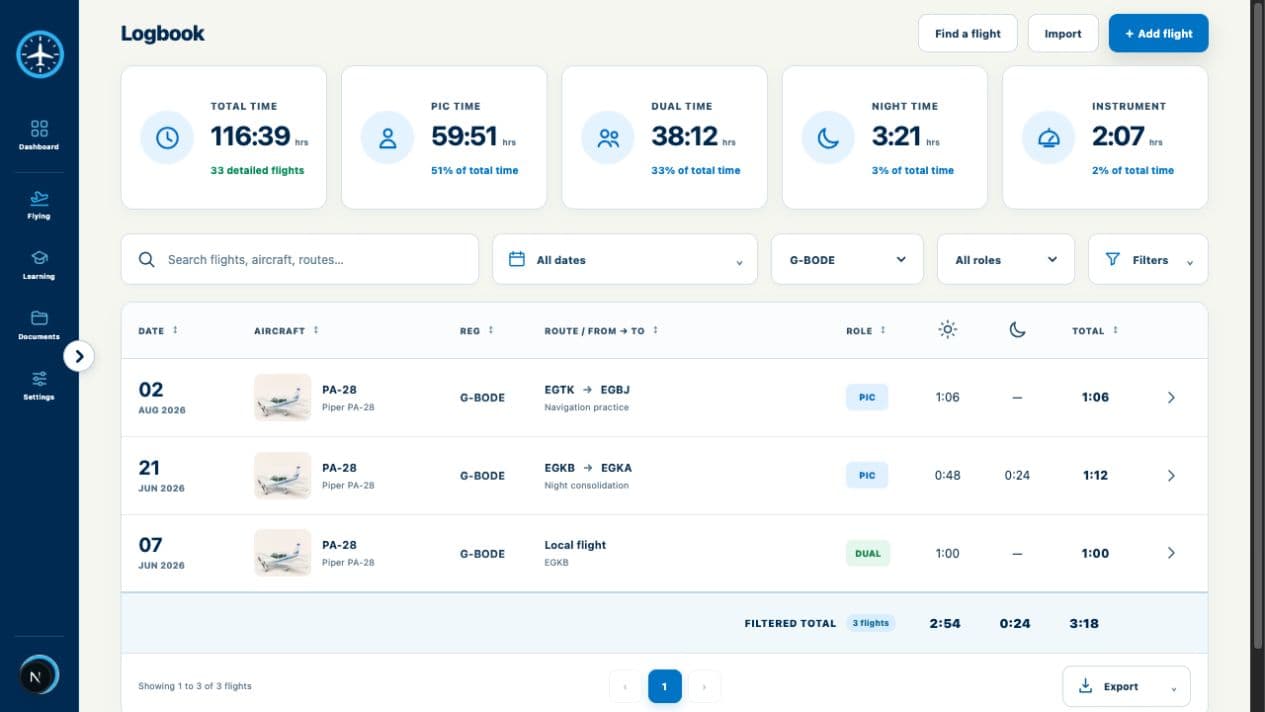1265x712 pixels.
Task: Expand the sidebar with the arrow button
Action: pyautogui.click(x=79, y=355)
